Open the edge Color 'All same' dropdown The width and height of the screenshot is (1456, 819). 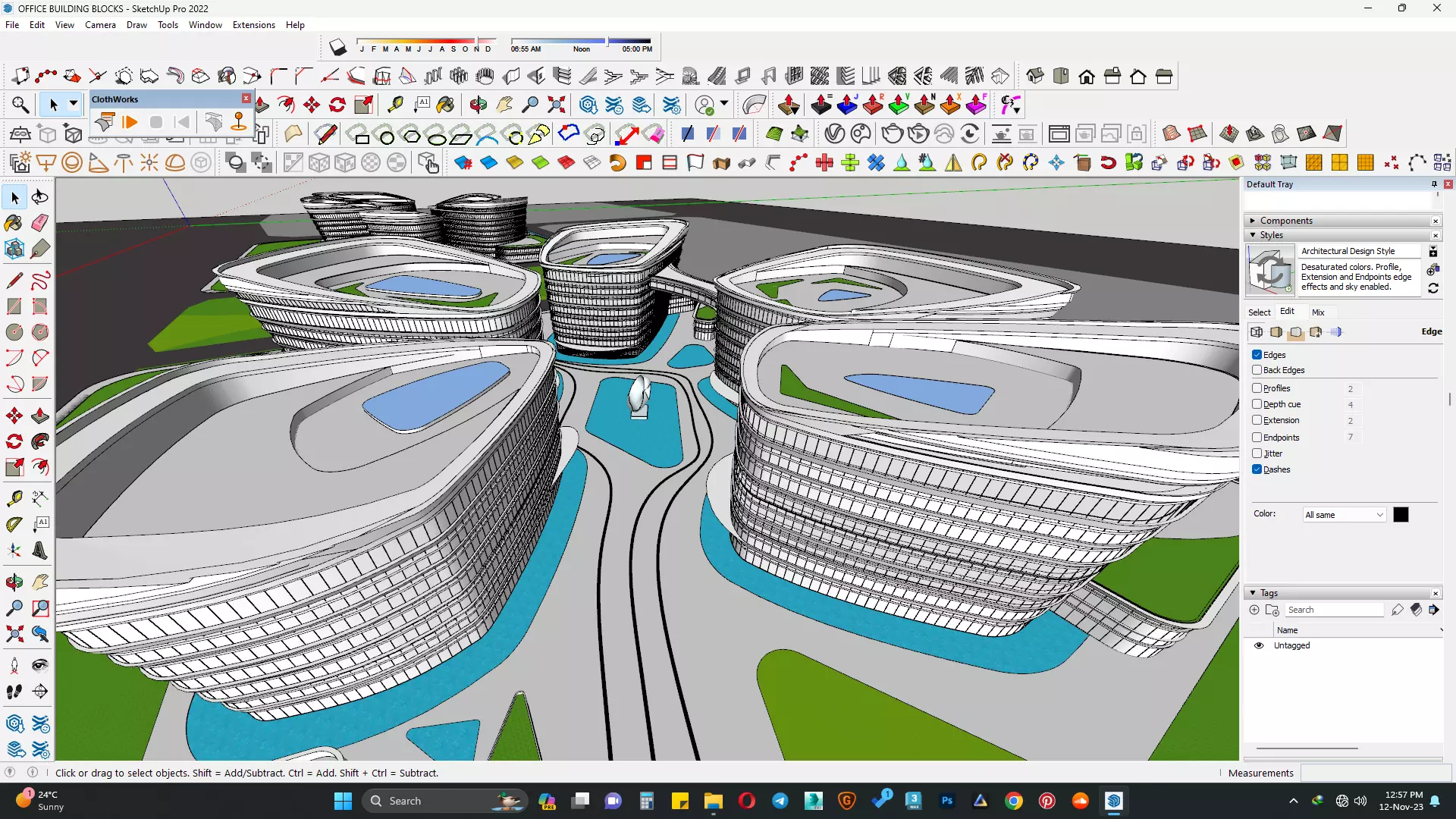point(1344,515)
